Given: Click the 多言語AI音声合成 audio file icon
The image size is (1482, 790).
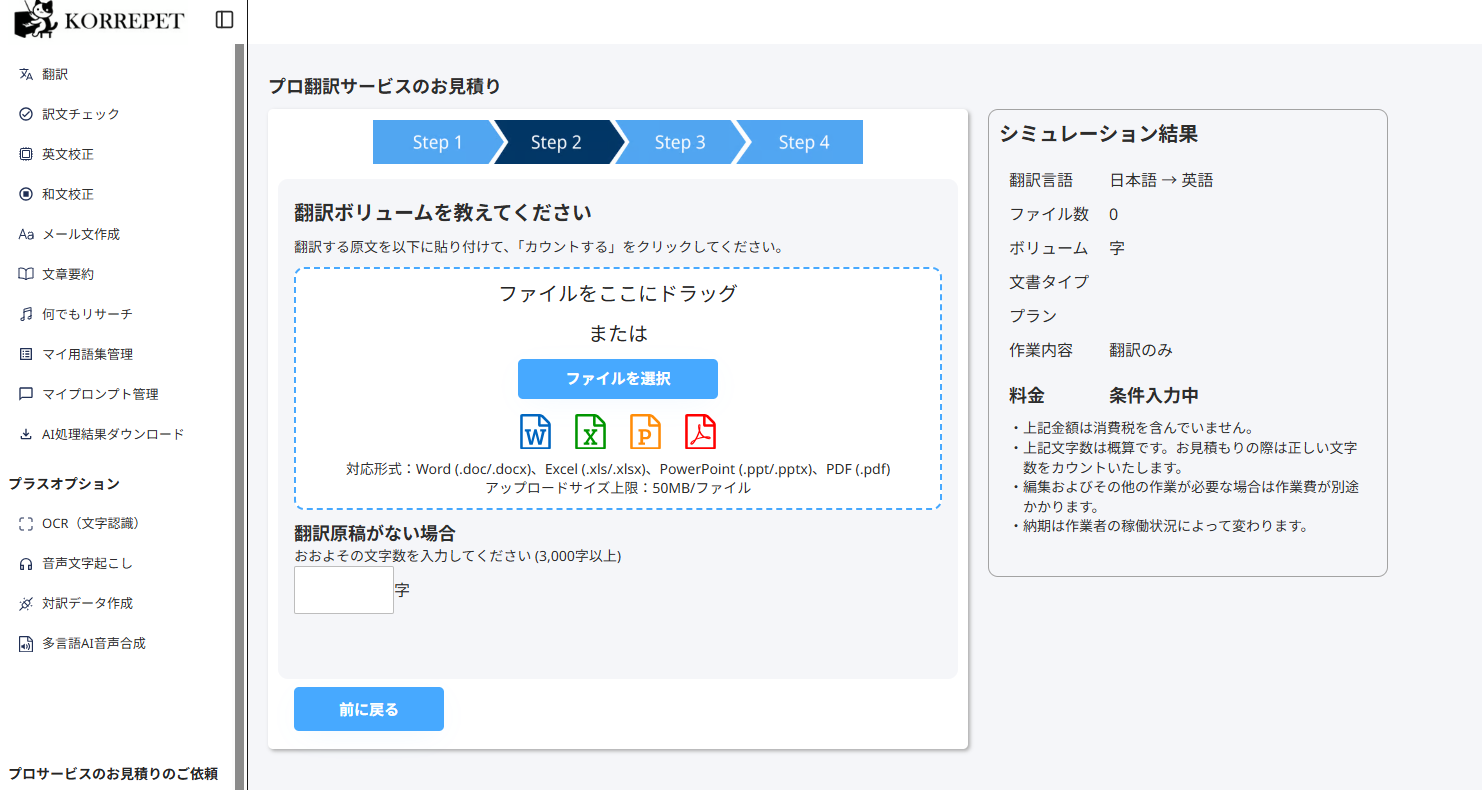Looking at the screenshot, I should click(x=26, y=643).
